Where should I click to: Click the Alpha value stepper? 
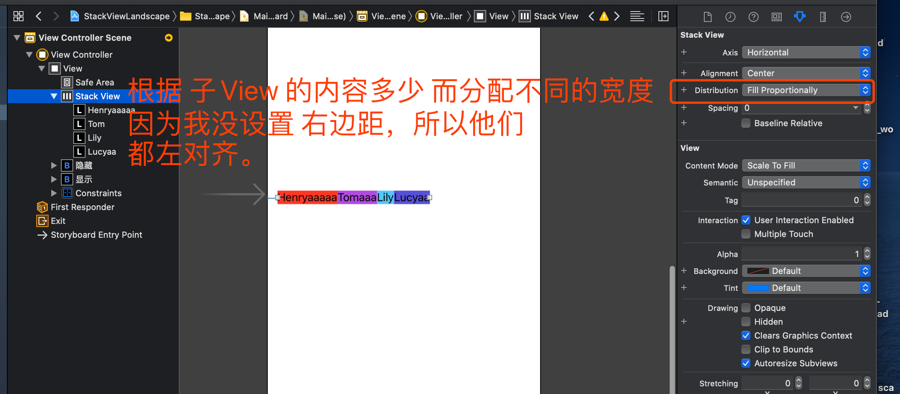(867, 254)
